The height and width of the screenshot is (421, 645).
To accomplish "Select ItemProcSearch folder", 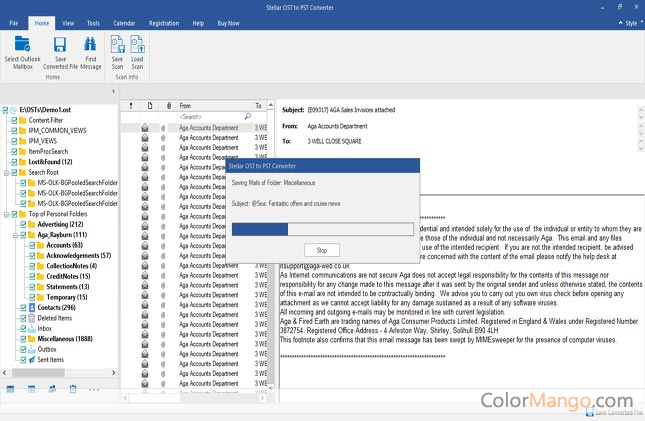I will (48, 151).
